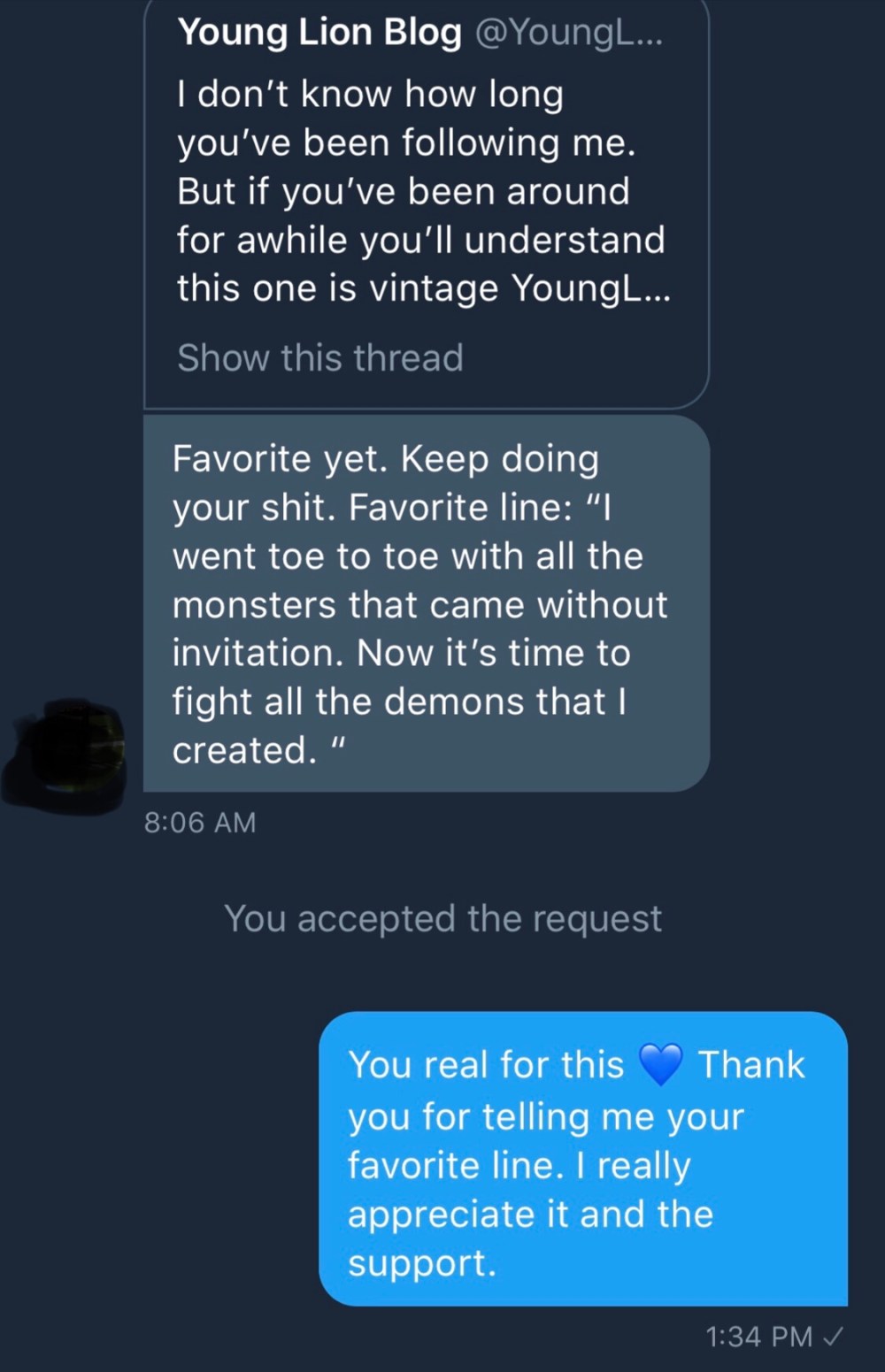Screen dimensions: 885x1372
Task: Tap 'You accepted the request' notice
Action: (442, 919)
